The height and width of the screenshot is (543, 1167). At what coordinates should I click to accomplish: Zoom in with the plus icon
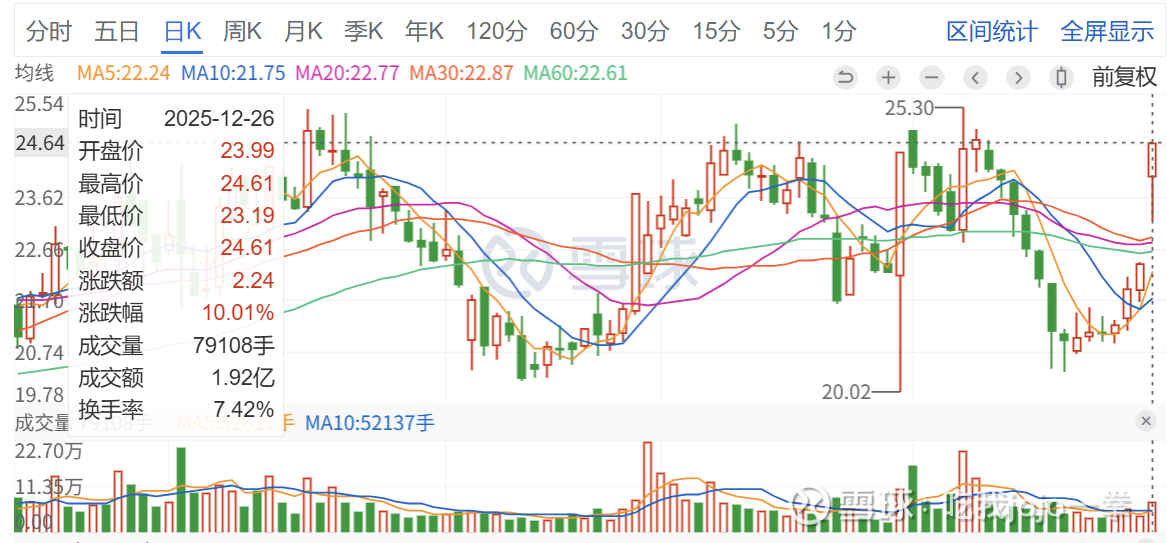point(888,77)
